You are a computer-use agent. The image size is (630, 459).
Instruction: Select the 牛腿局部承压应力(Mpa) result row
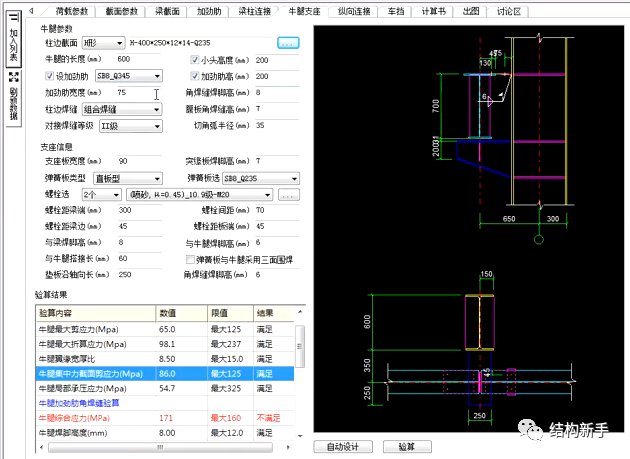165,388
